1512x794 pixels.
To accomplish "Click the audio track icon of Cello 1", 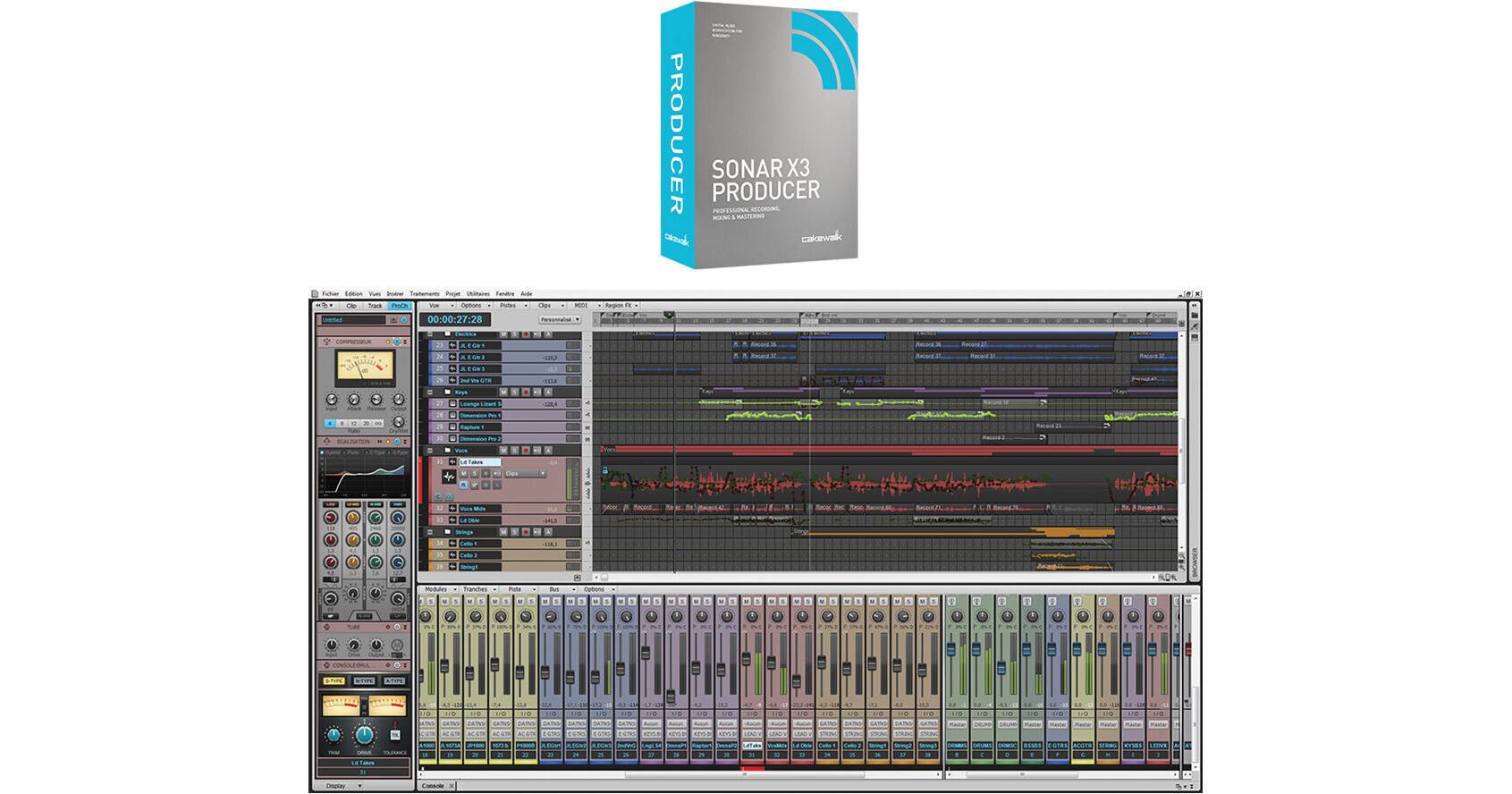I will pyautogui.click(x=452, y=544).
